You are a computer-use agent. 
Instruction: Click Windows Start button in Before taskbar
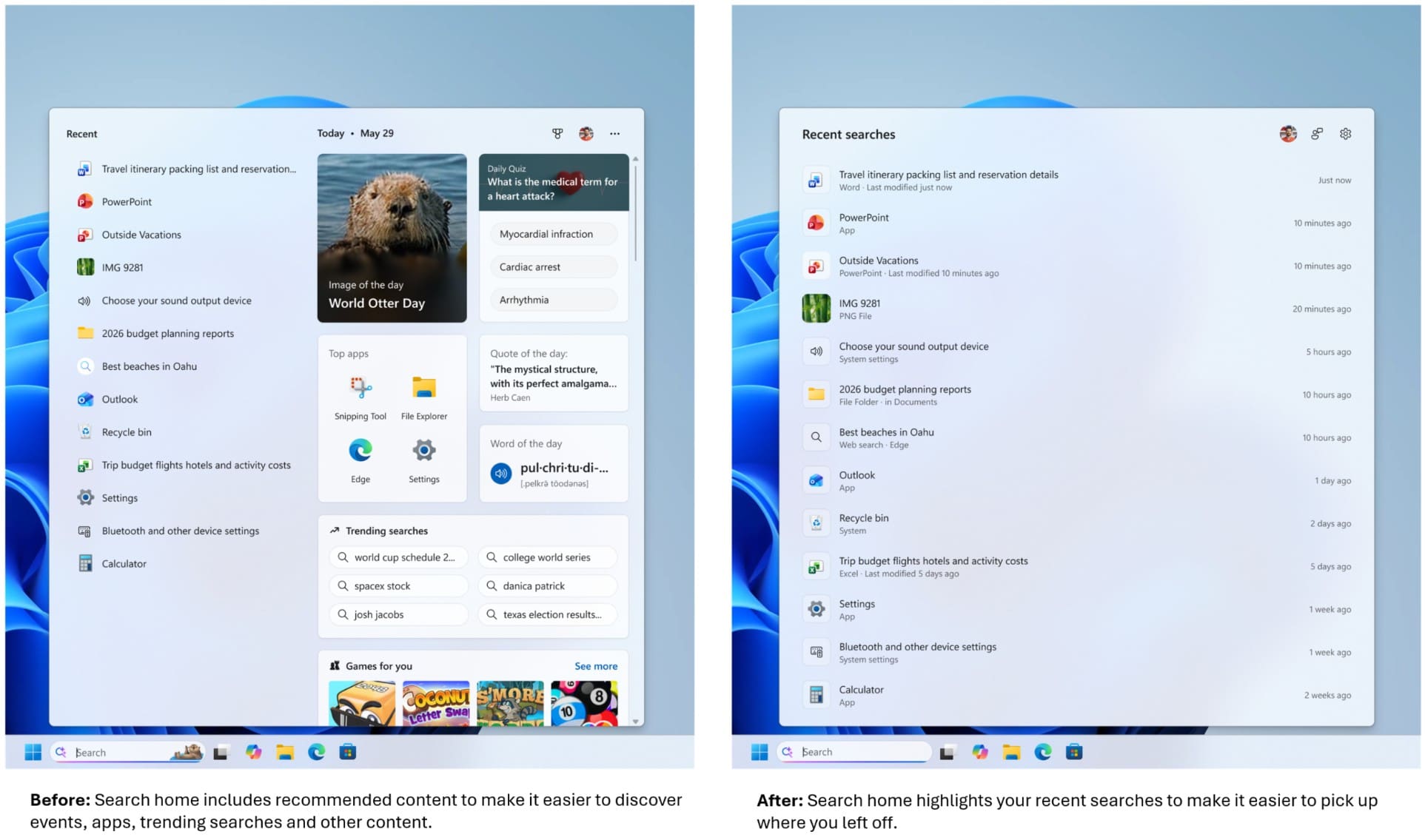(x=33, y=752)
